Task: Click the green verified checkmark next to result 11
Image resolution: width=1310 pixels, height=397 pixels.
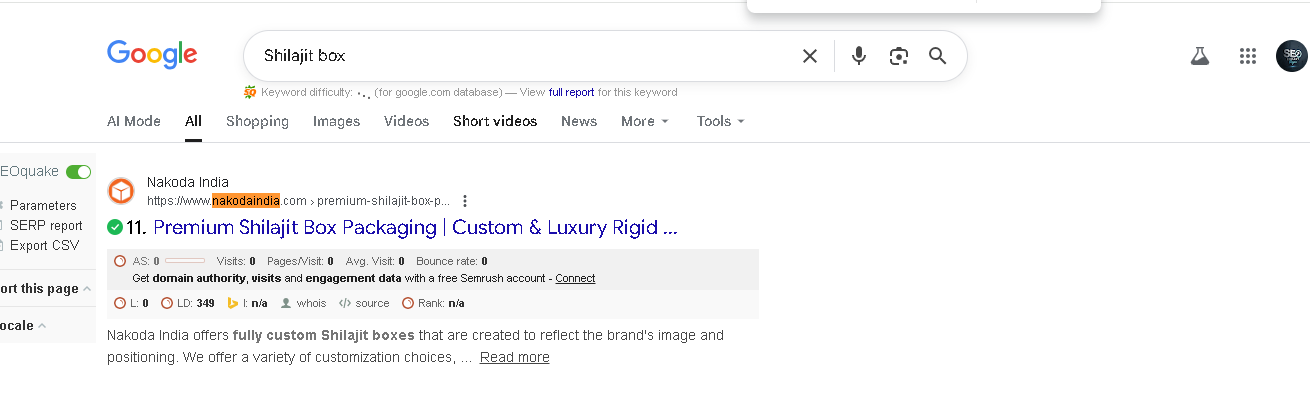Action: pyautogui.click(x=115, y=227)
